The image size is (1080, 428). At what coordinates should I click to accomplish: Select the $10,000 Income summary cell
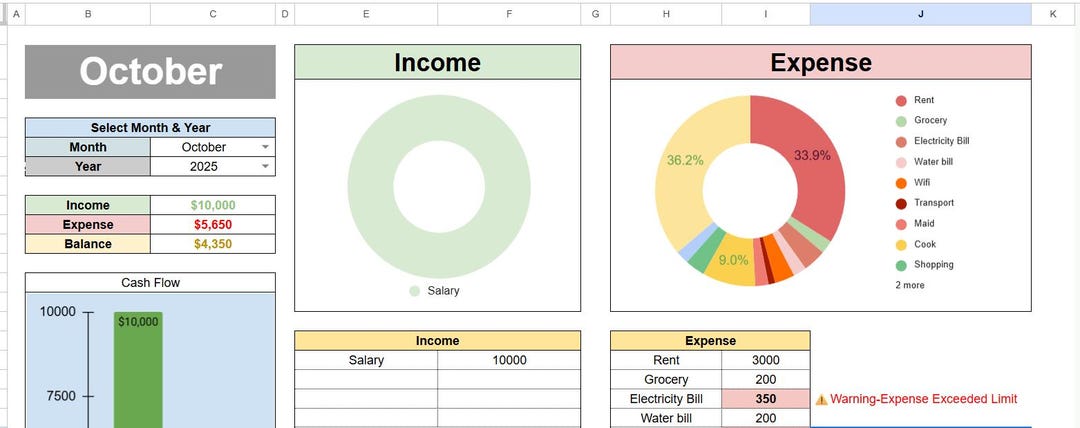tap(213, 205)
